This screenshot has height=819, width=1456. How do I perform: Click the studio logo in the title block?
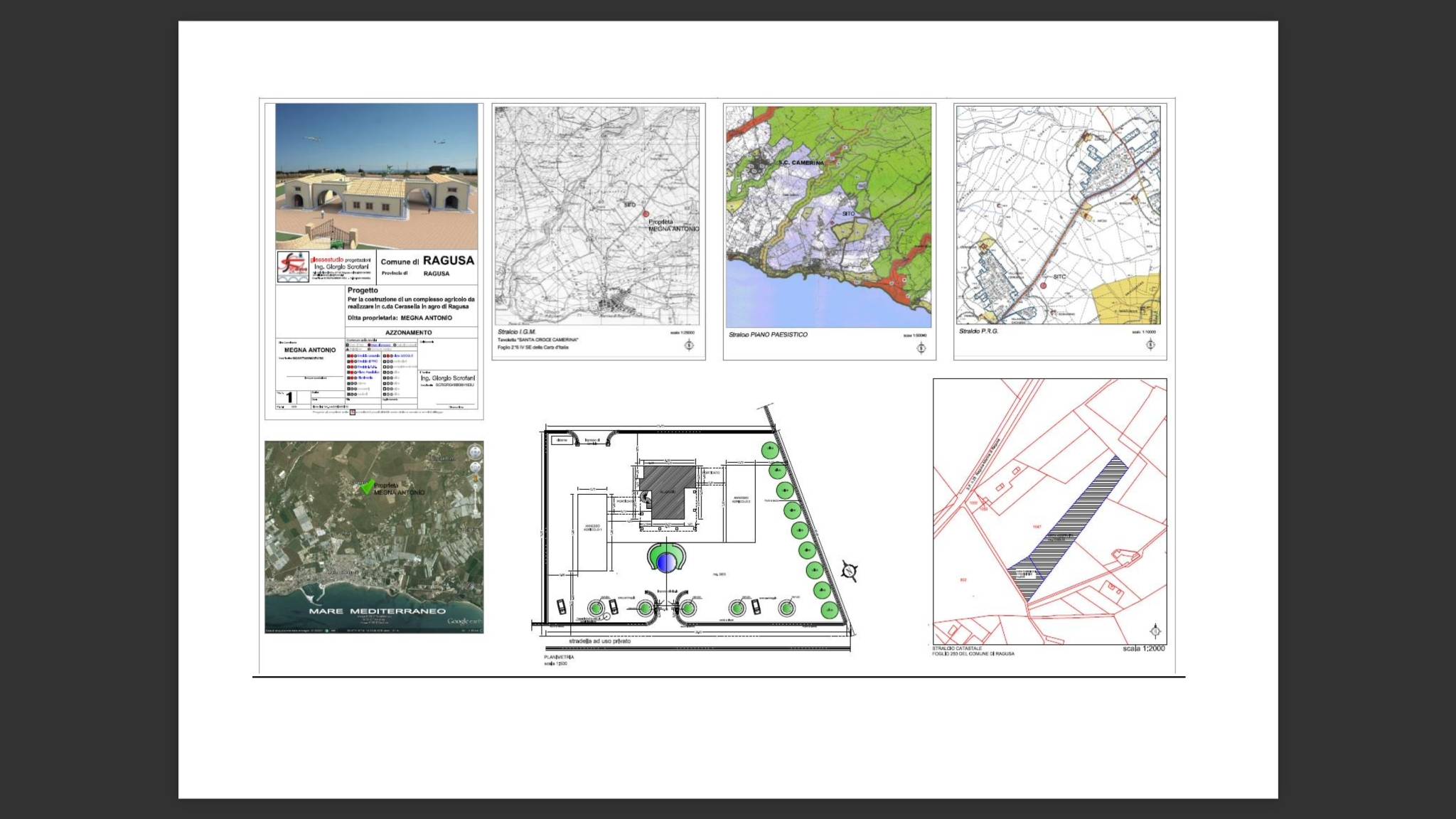tap(292, 267)
